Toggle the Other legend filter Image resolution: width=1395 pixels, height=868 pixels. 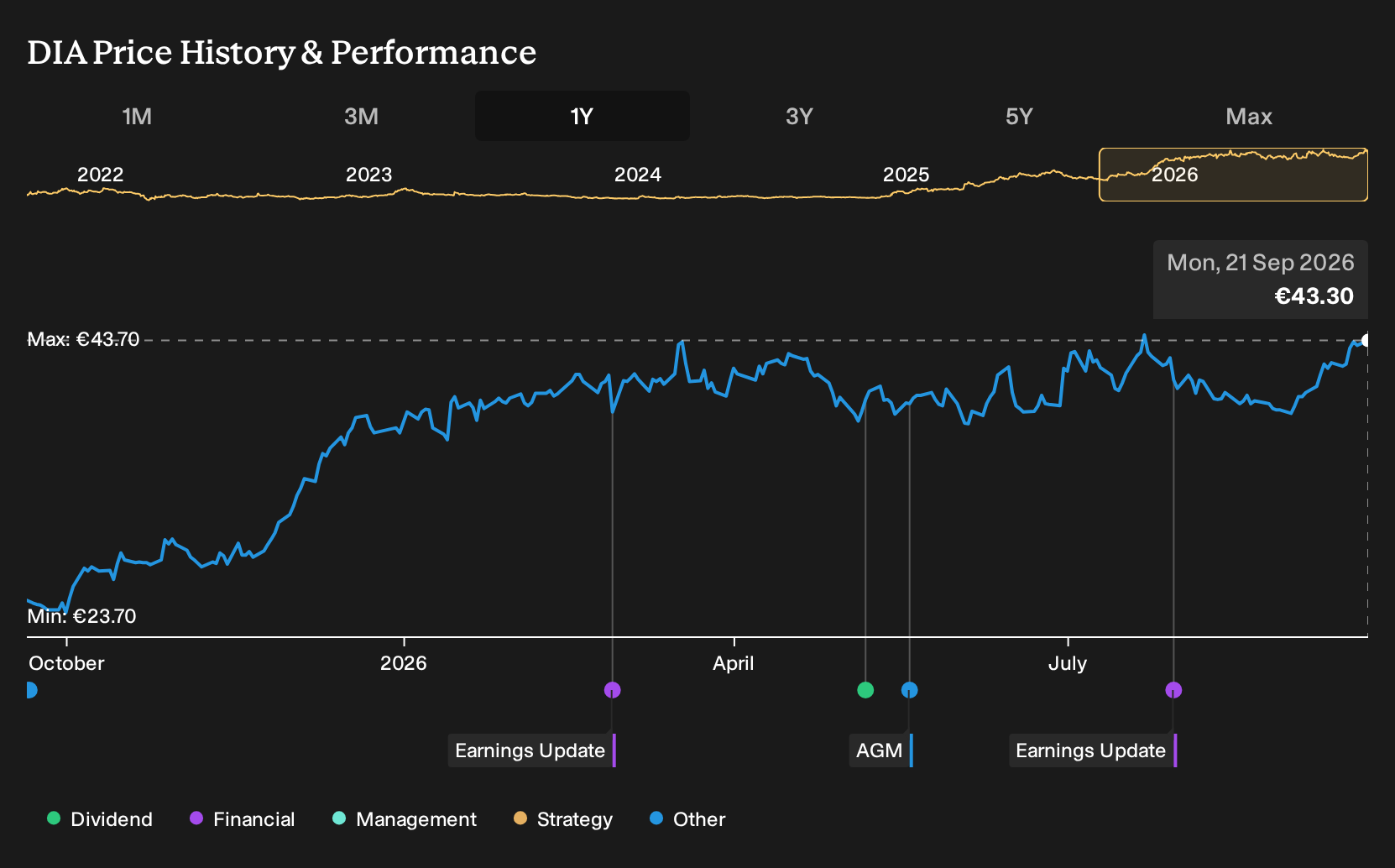687,819
